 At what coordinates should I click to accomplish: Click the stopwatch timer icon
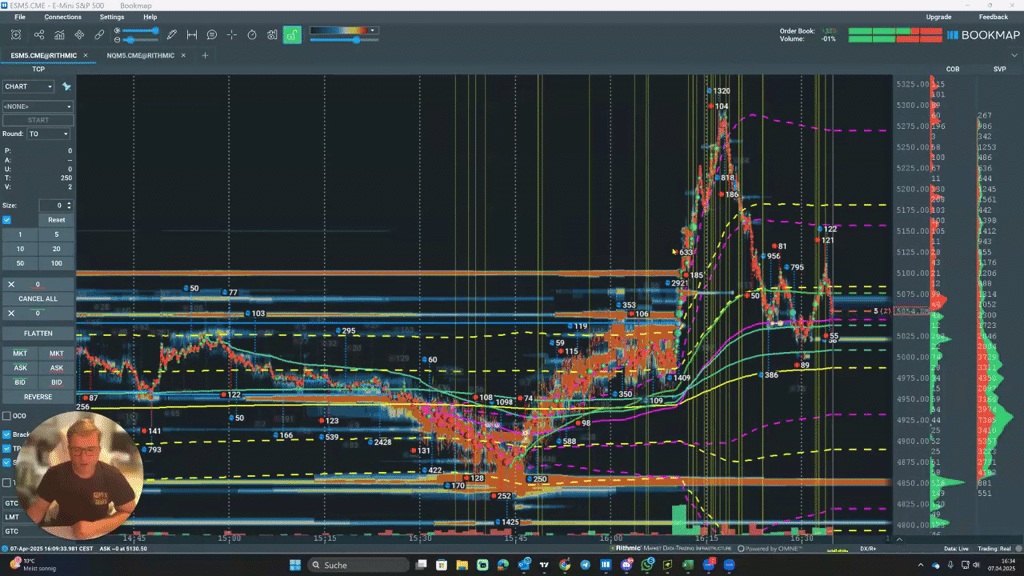coord(252,35)
